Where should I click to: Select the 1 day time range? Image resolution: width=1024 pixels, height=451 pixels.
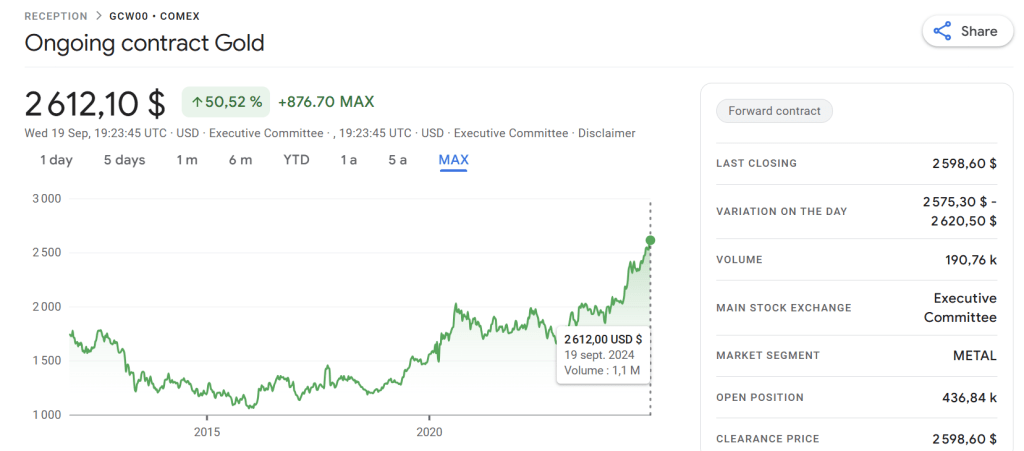56,160
